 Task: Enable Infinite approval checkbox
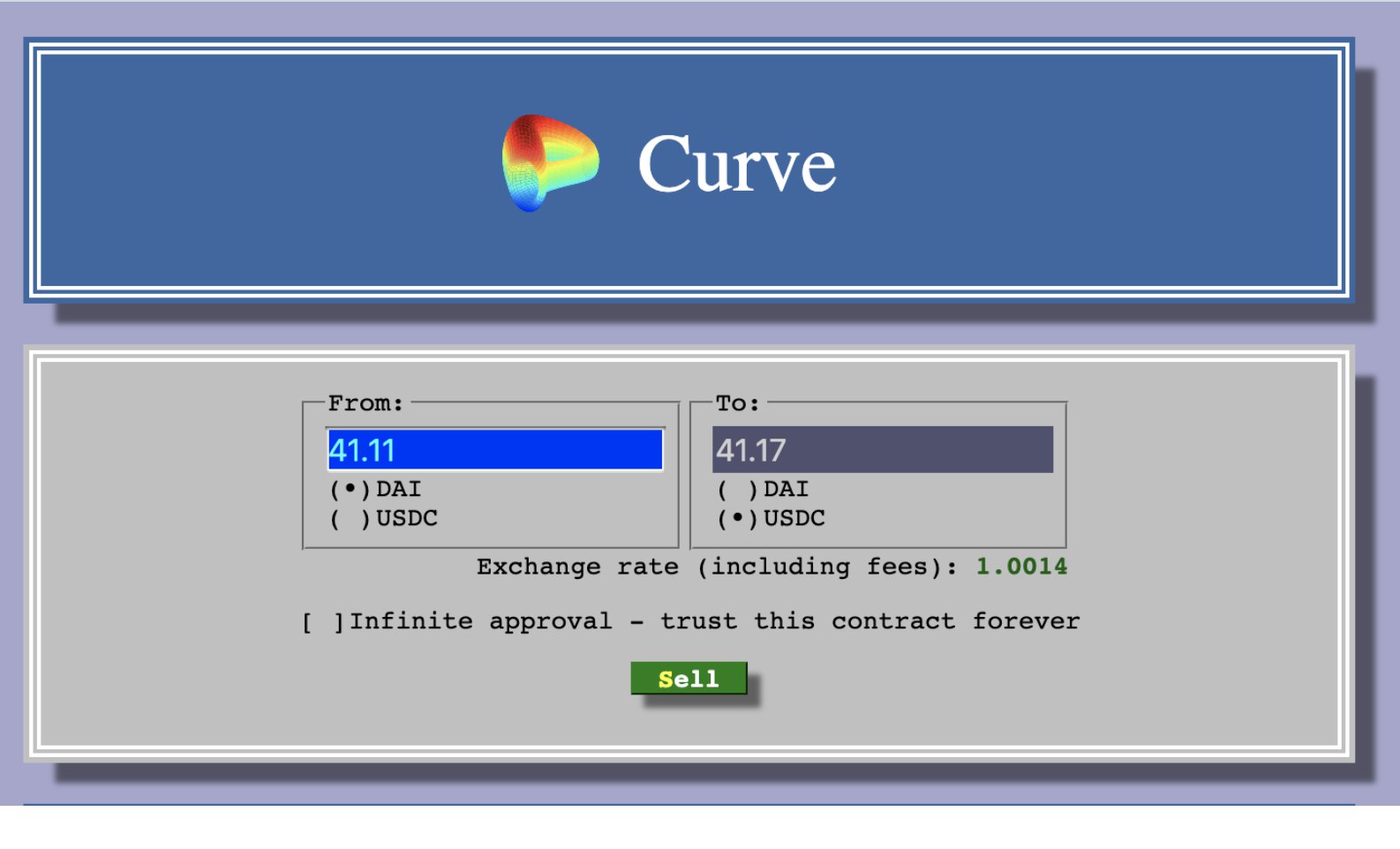pyautogui.click(x=322, y=622)
